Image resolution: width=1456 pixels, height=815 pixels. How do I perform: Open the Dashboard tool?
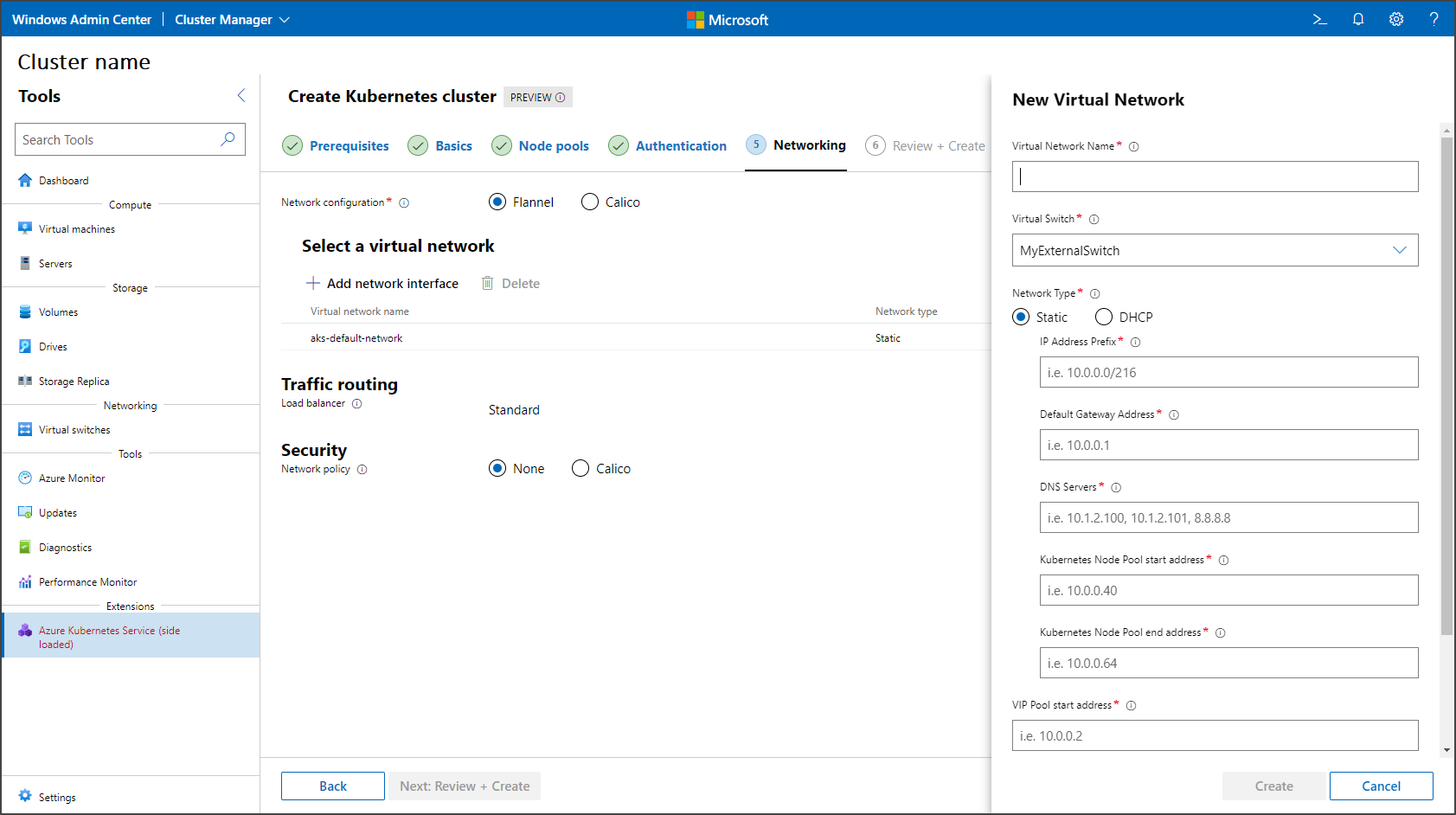pyautogui.click(x=64, y=180)
